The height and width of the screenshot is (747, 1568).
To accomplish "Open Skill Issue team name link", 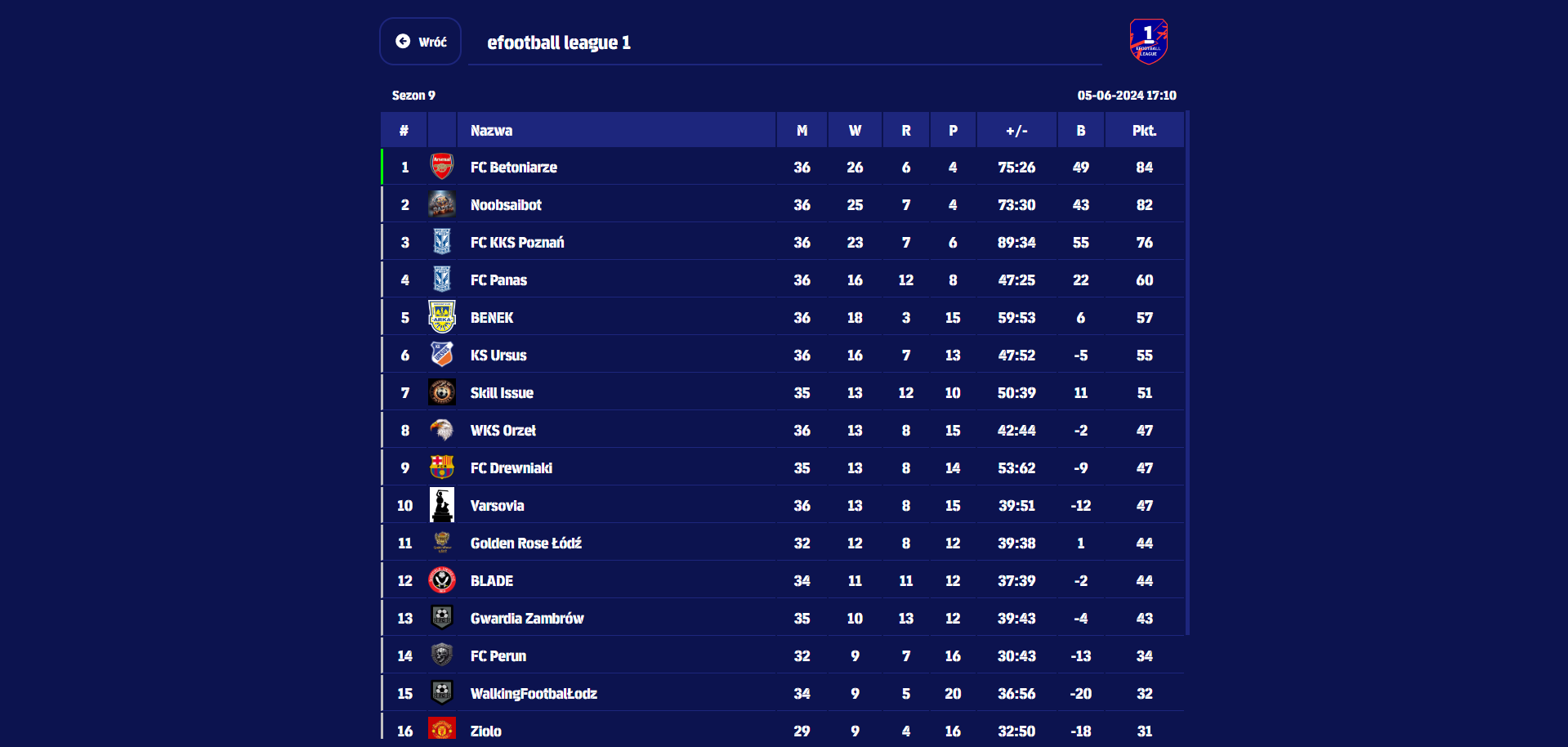I will pyautogui.click(x=502, y=393).
